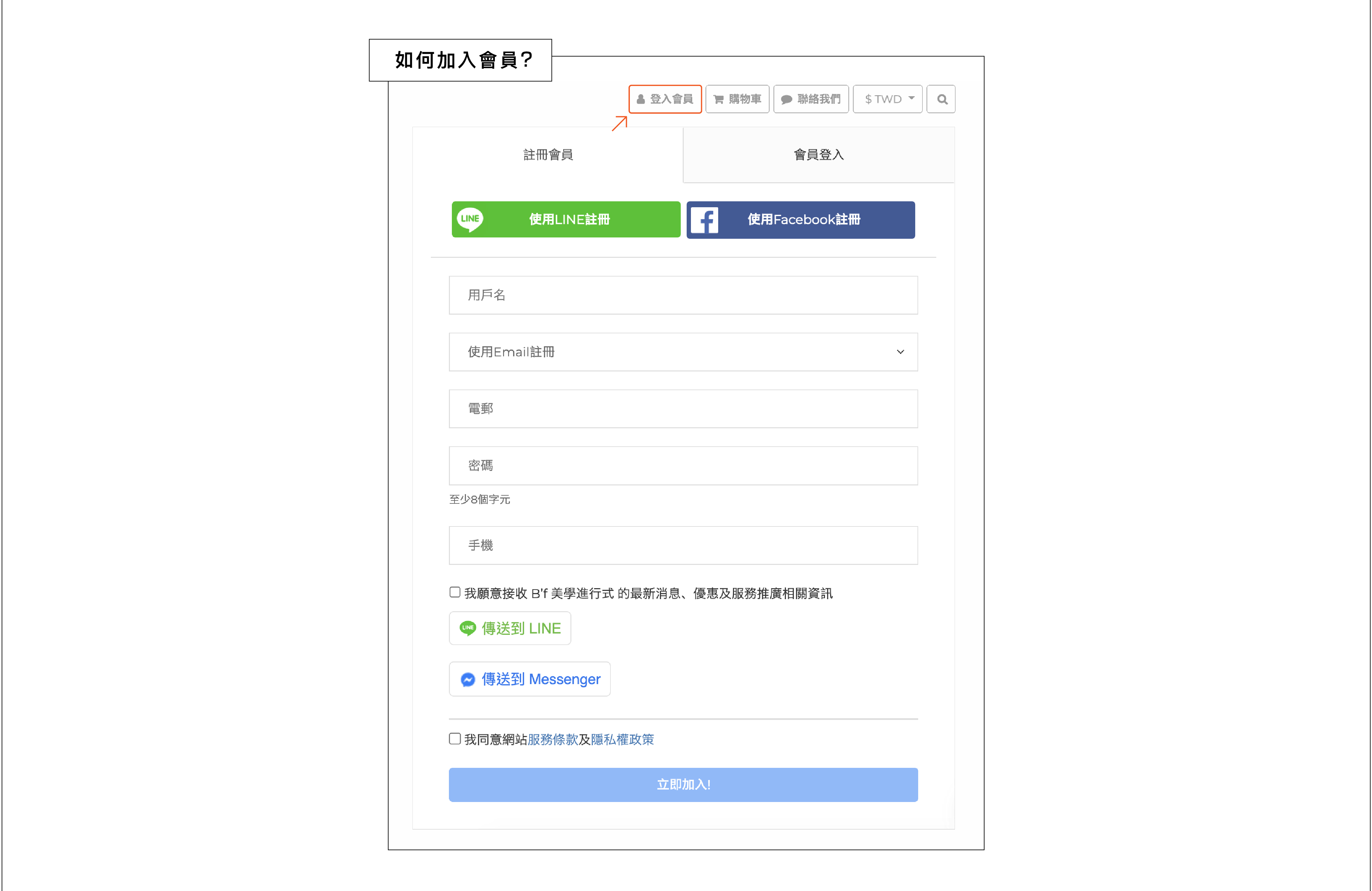Open the $ TWD currency dropdown

pyautogui.click(x=888, y=99)
